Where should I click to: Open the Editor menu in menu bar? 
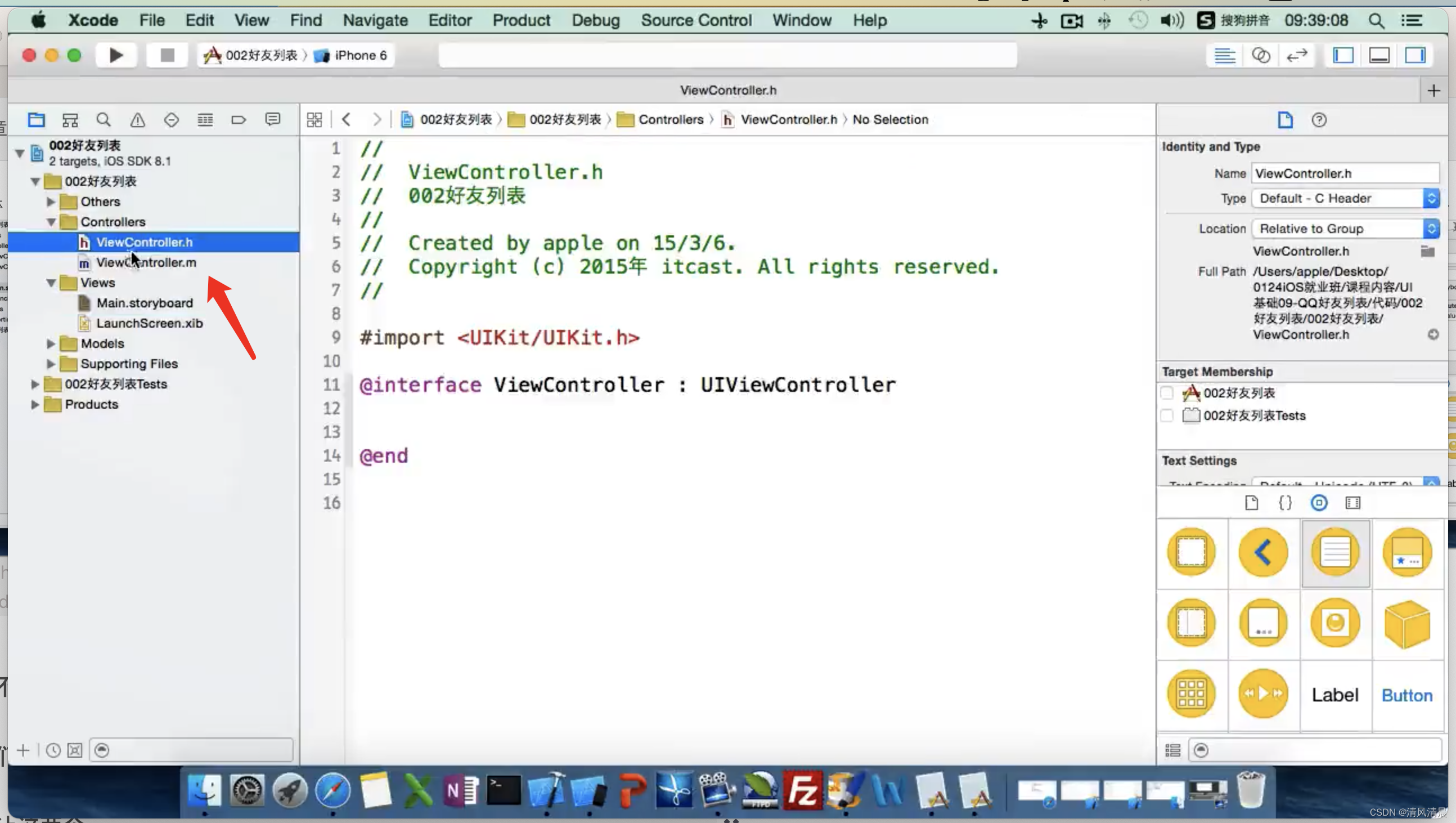click(x=449, y=20)
